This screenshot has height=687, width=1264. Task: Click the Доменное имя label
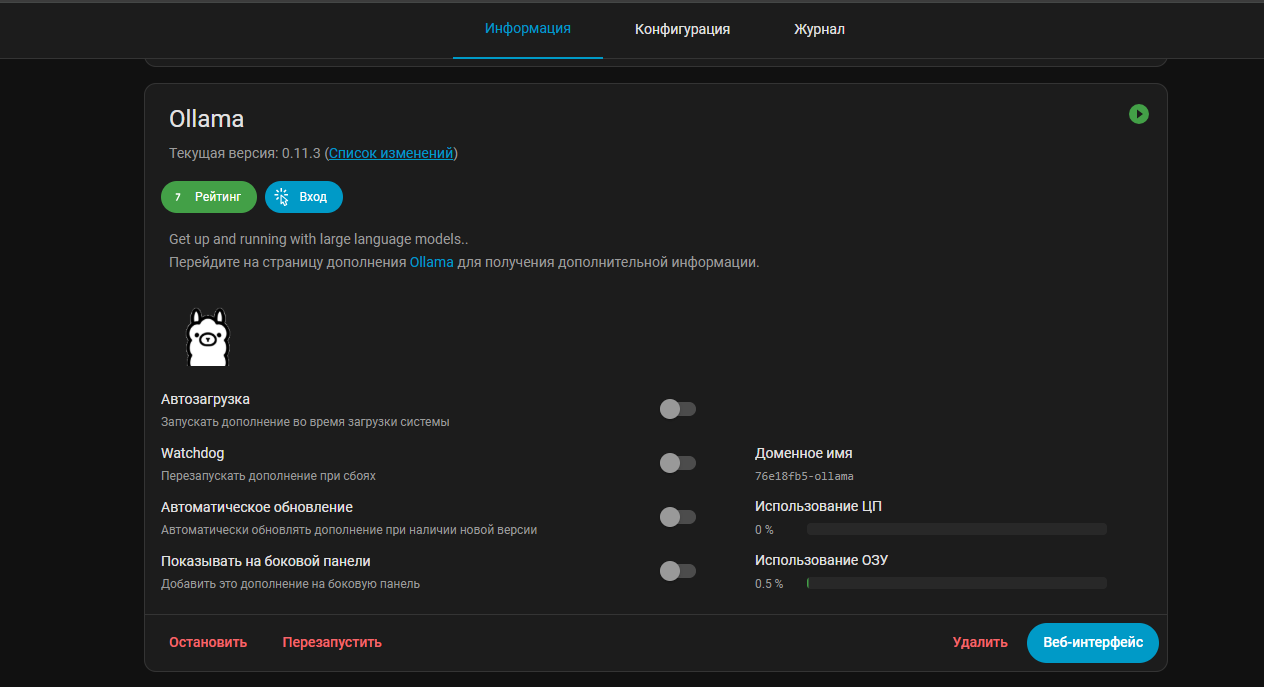click(x=804, y=453)
